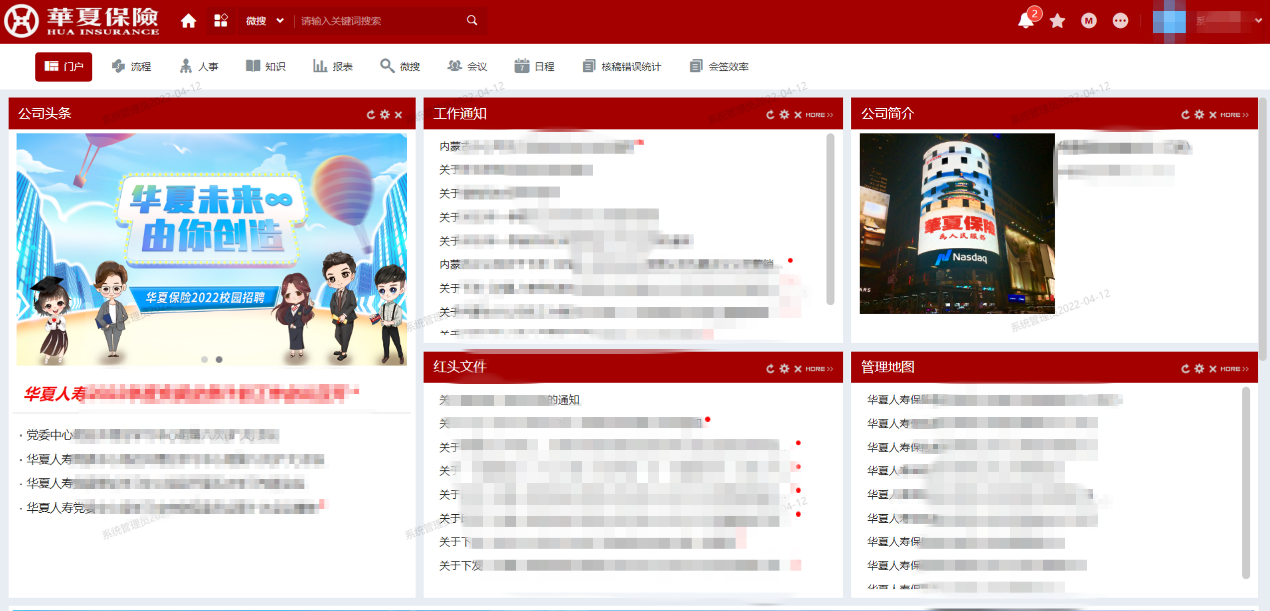Image resolution: width=1270 pixels, height=611 pixels.
Task: Open the more options ellipsis icon
Action: (x=1120, y=21)
